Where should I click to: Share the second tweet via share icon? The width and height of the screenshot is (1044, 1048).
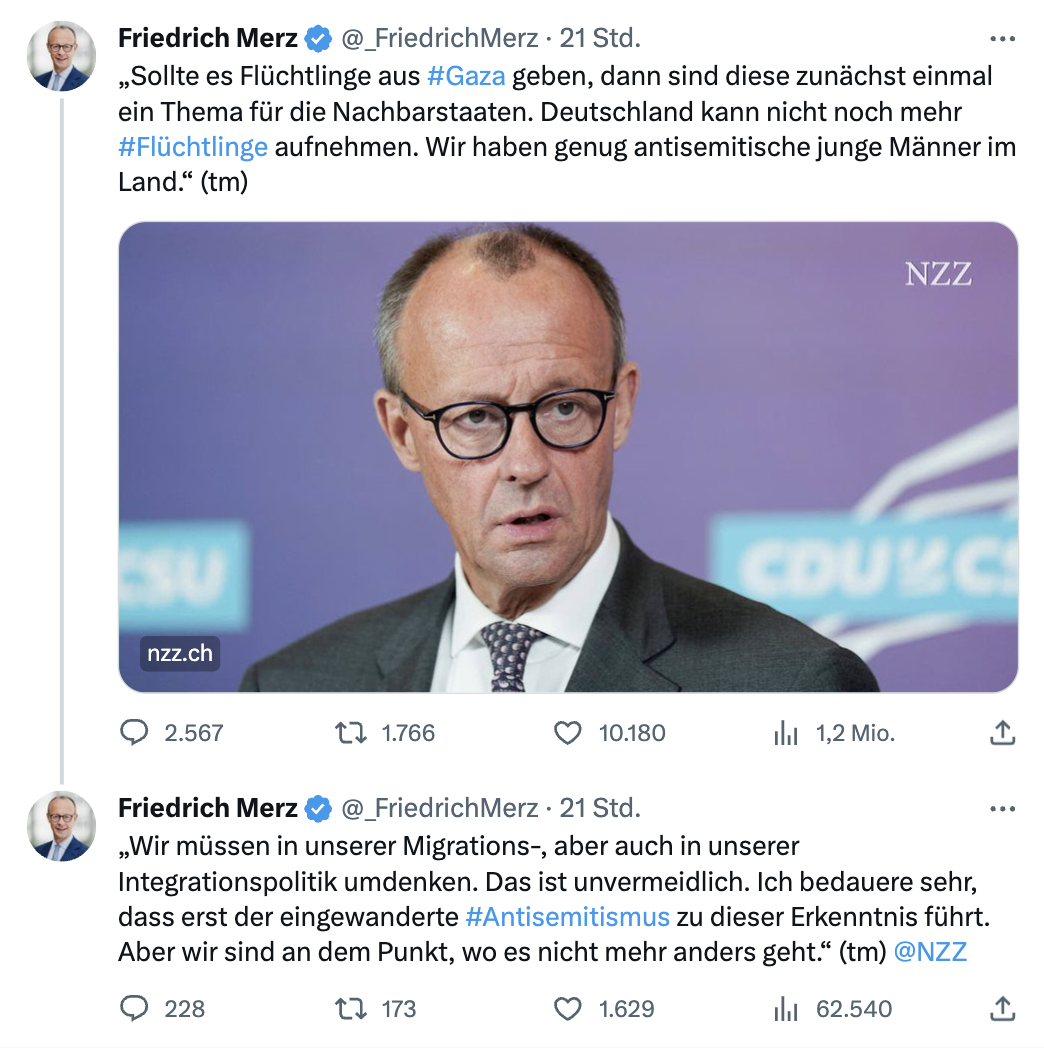[1001, 1009]
